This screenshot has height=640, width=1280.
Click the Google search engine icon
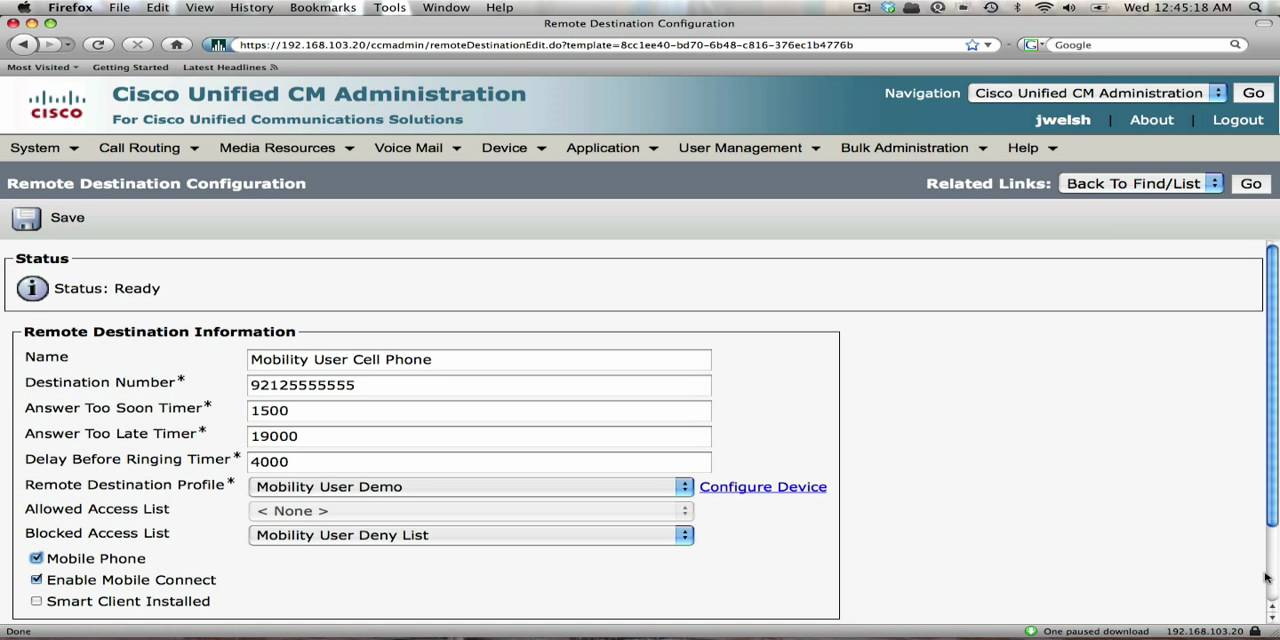(1031, 45)
